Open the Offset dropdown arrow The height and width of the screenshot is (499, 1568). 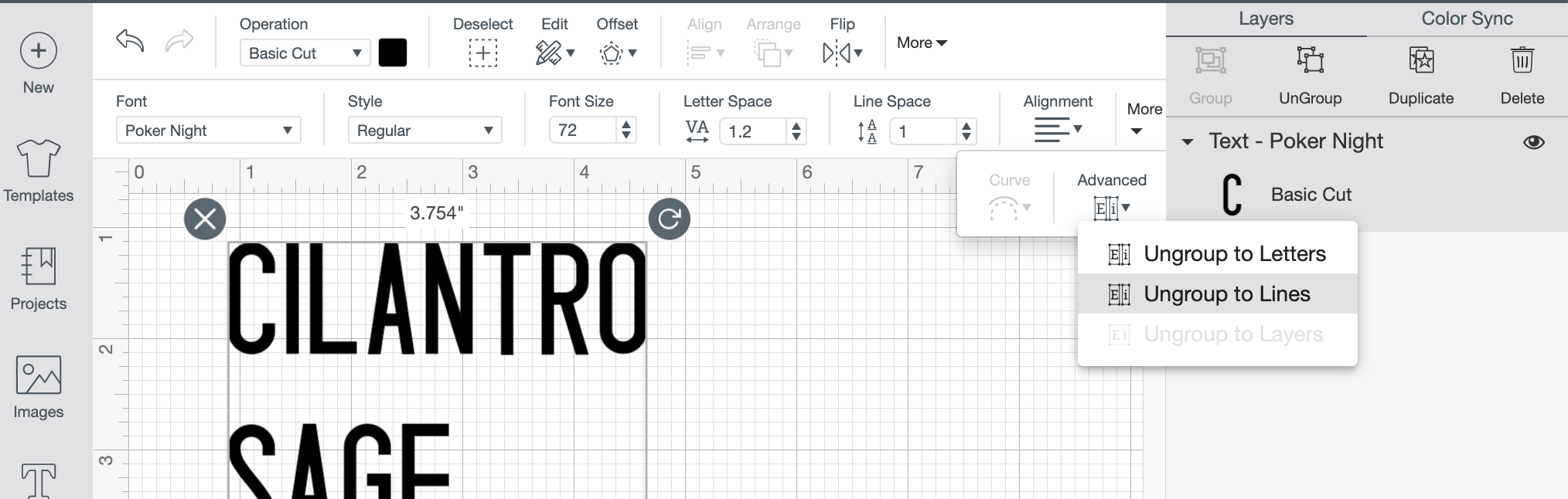(x=632, y=53)
